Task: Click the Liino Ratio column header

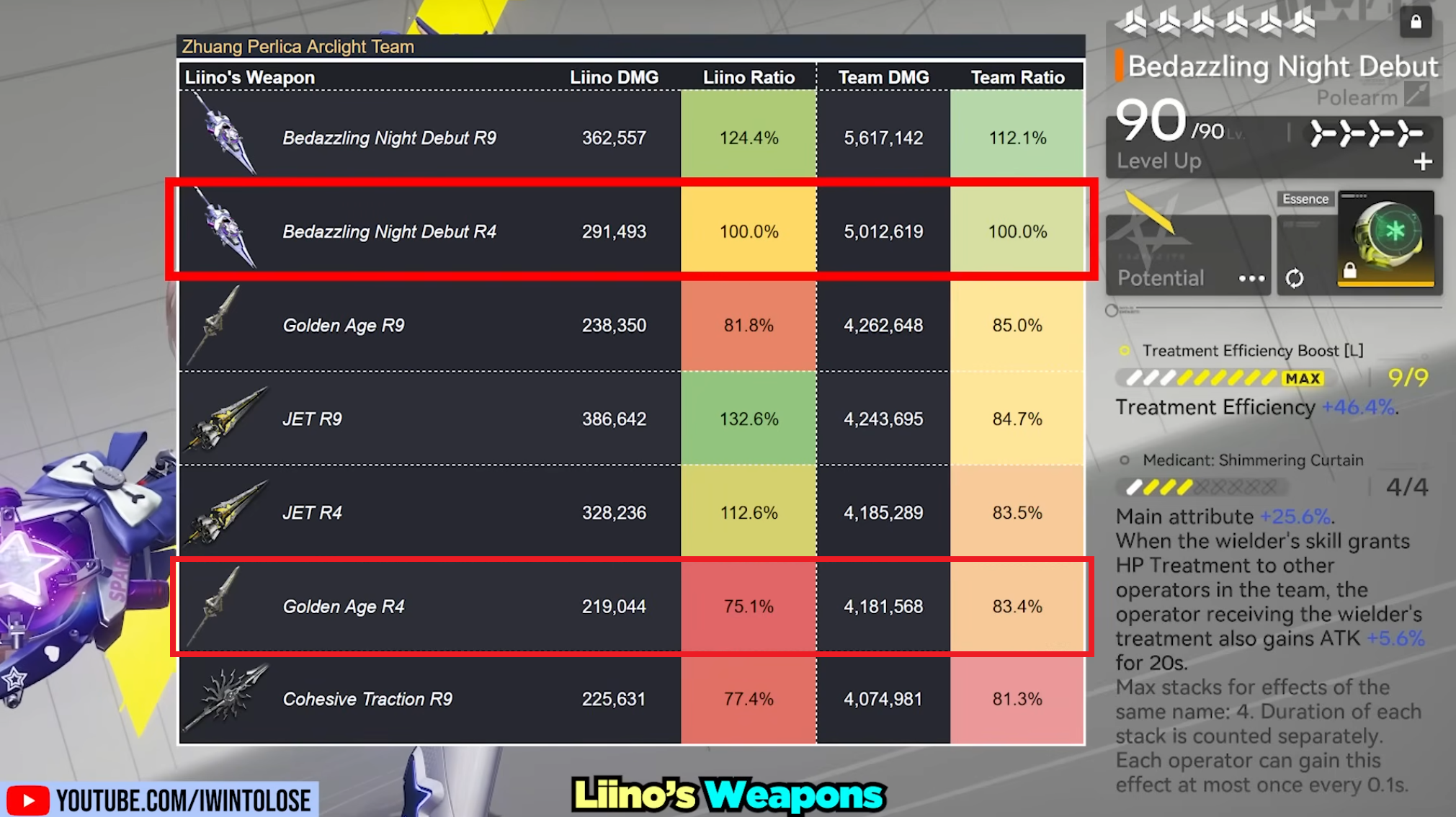Action: 749,77
